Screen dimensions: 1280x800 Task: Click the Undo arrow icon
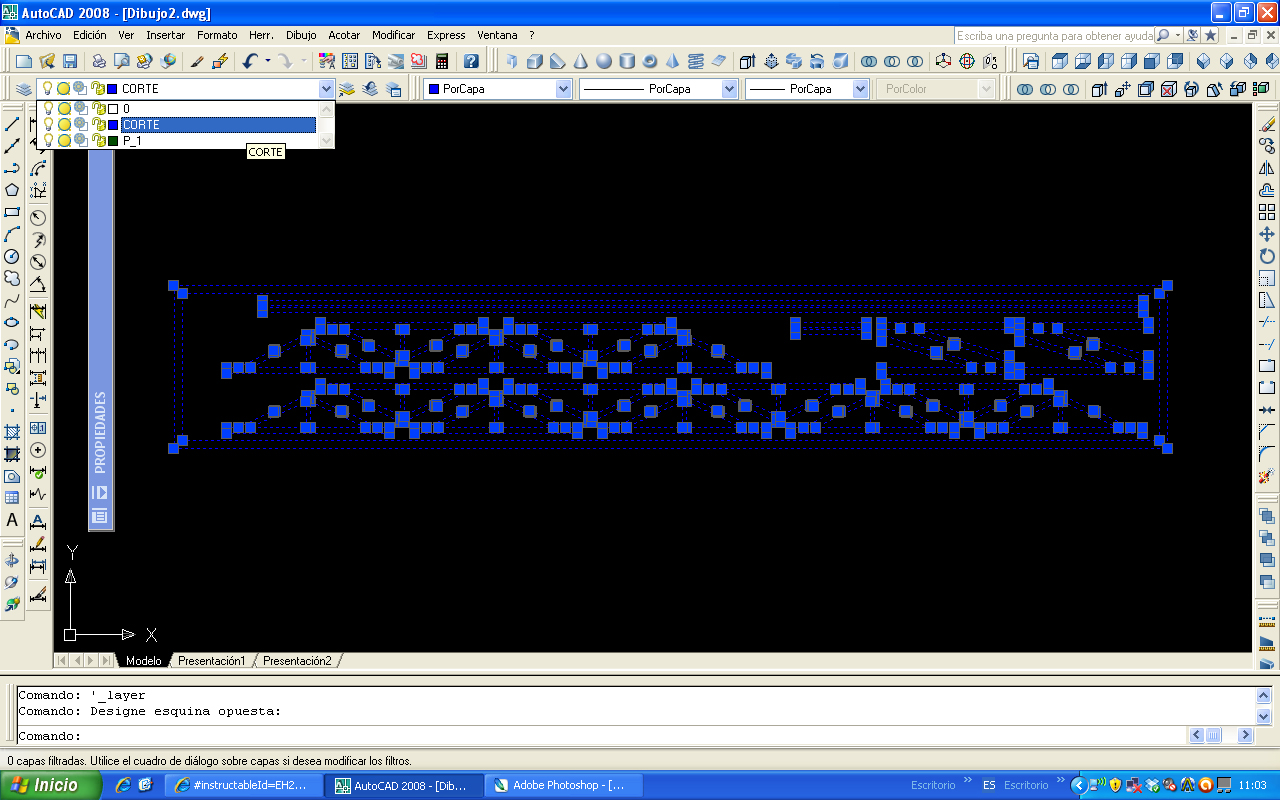click(250, 61)
